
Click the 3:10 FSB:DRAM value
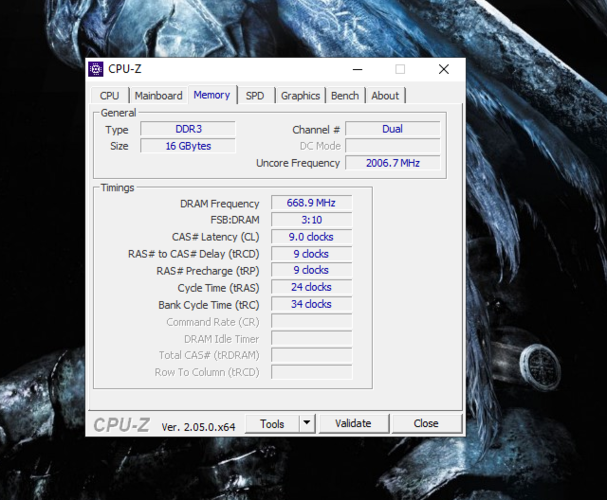[312, 220]
